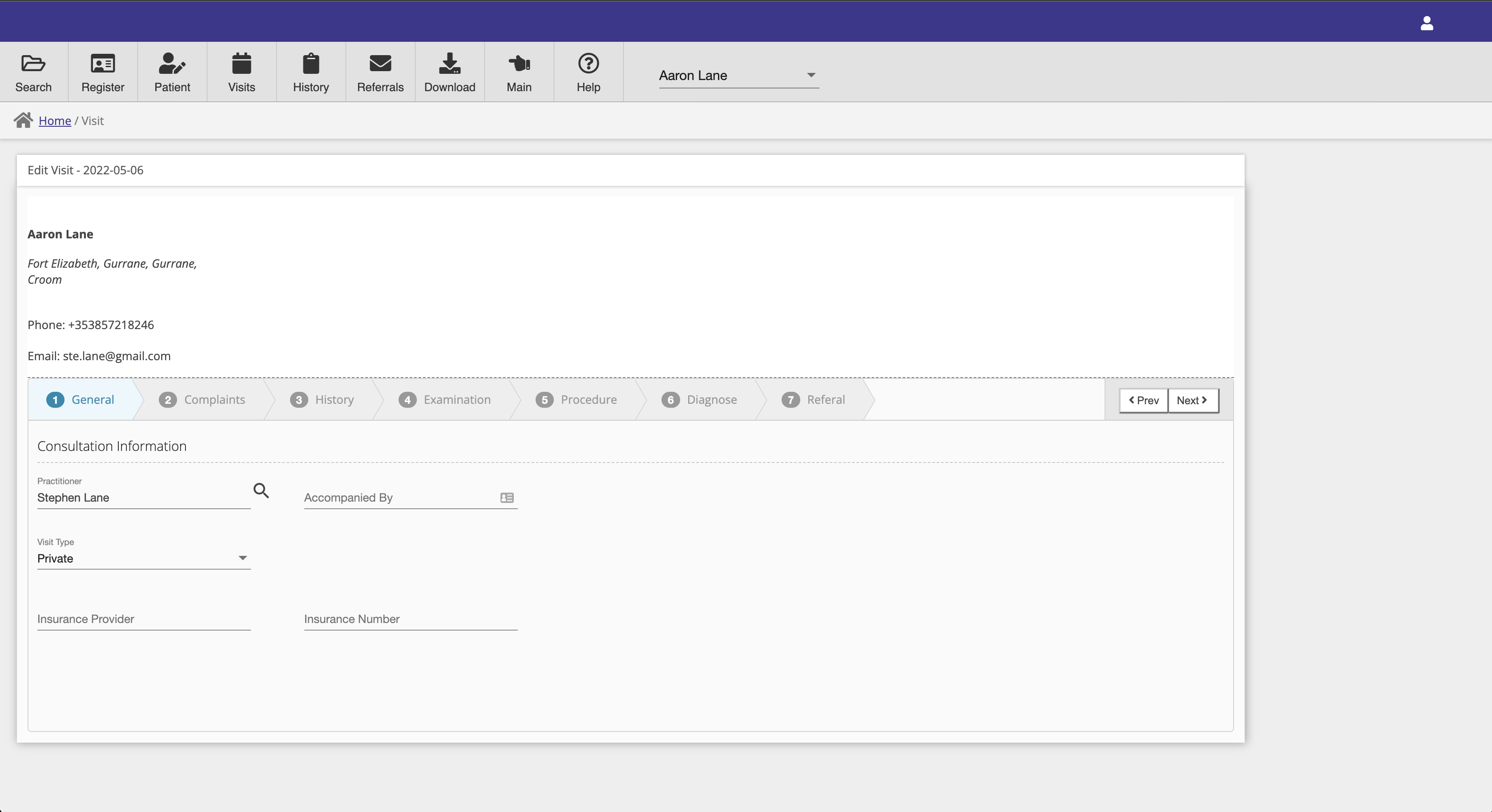Viewport: 1492px width, 812px height.
Task: Click the Download icon
Action: [449, 64]
